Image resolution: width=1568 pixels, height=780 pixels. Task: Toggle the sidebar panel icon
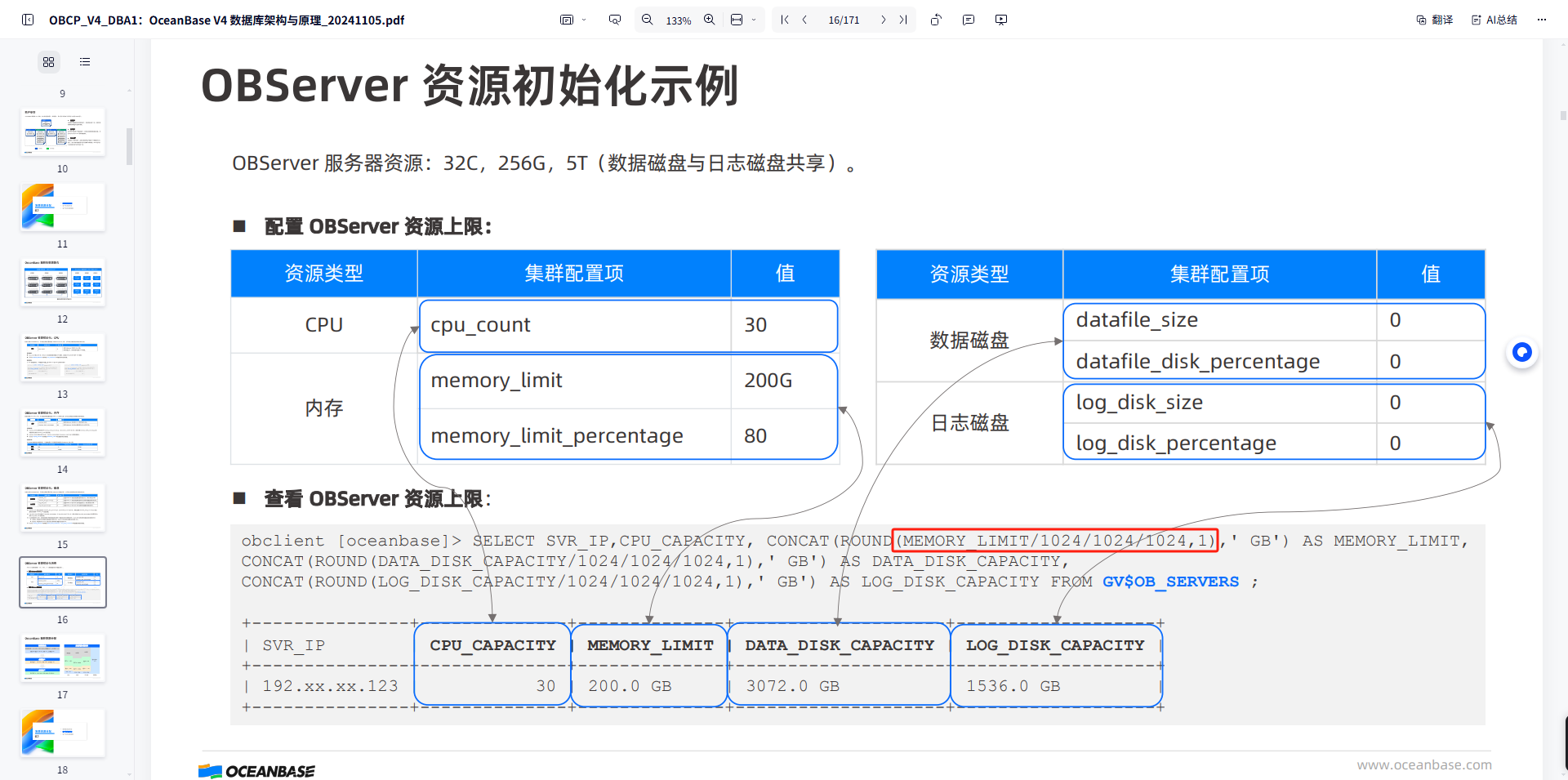[x=28, y=20]
